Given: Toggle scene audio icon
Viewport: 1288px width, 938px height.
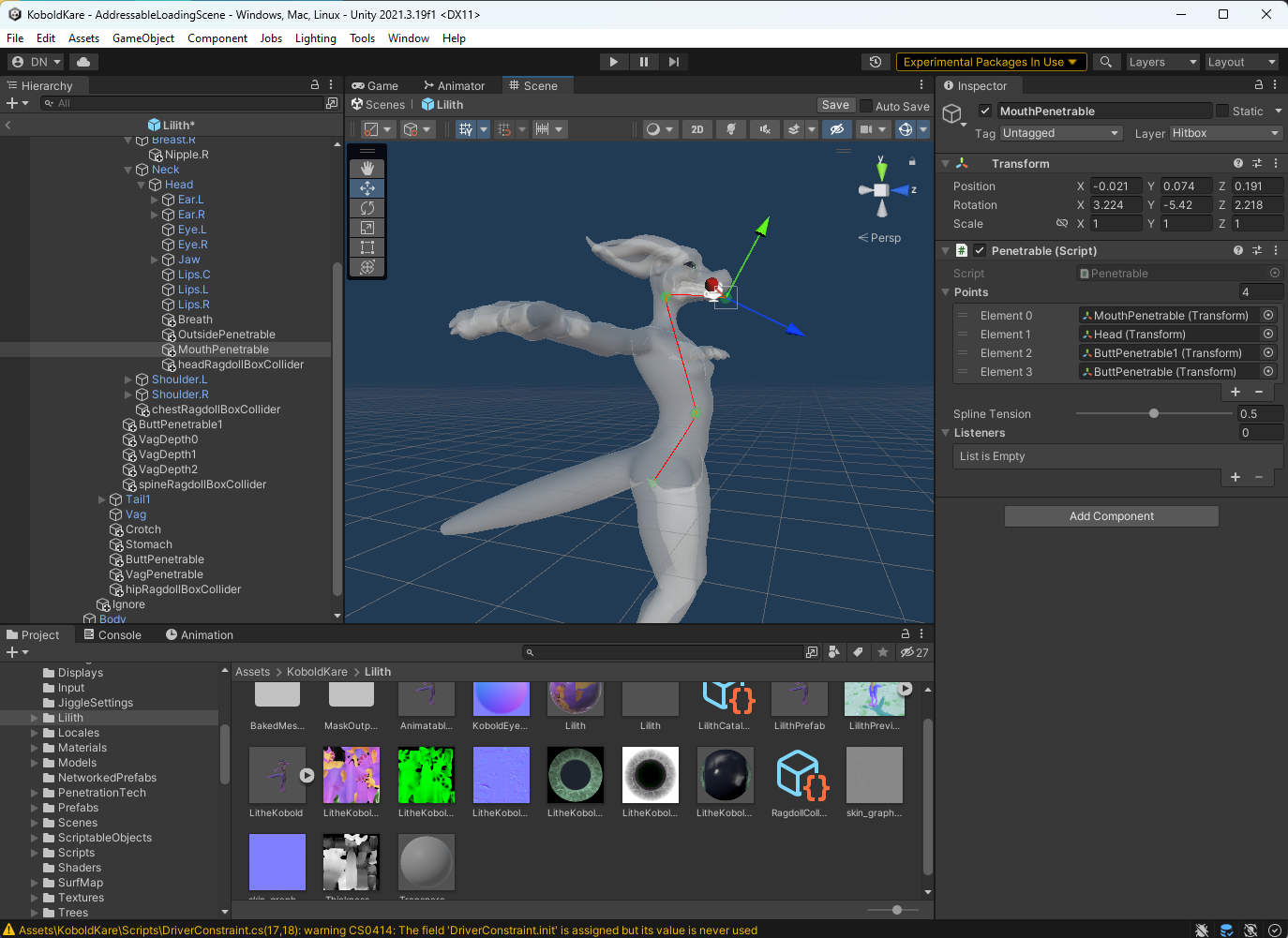Looking at the screenshot, I should pyautogui.click(x=765, y=129).
